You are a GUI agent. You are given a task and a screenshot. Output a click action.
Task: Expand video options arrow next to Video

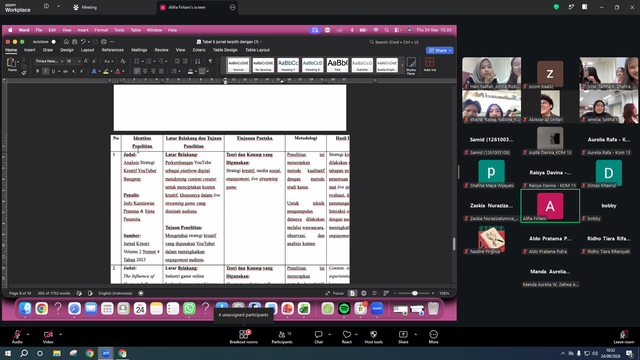[60, 334]
